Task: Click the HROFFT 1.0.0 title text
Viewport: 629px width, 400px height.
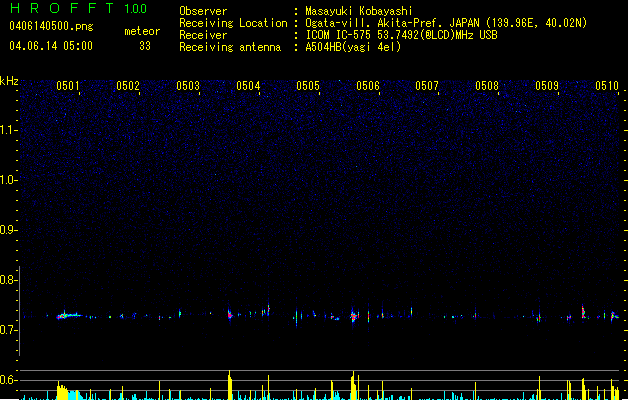Action: point(79,8)
